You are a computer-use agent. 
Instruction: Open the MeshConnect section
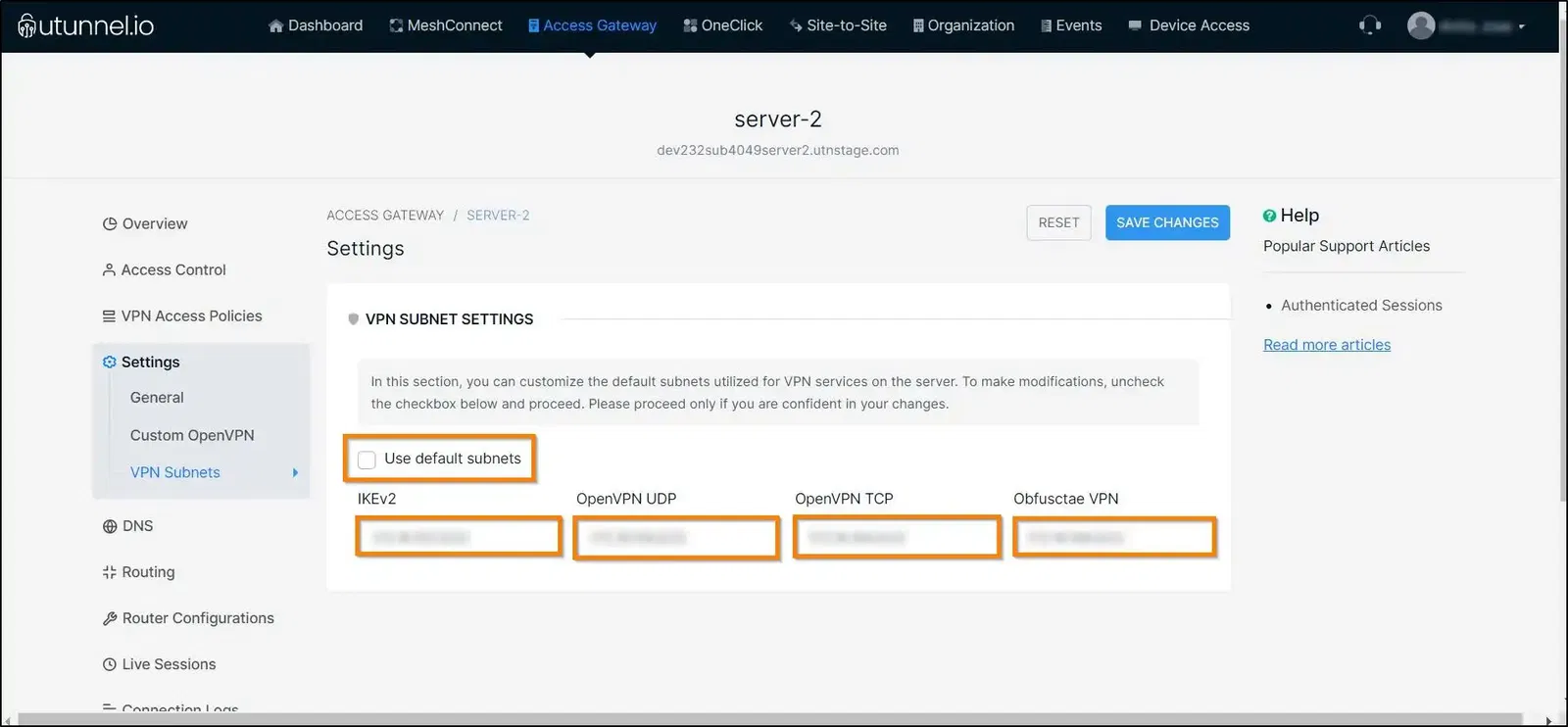445,25
